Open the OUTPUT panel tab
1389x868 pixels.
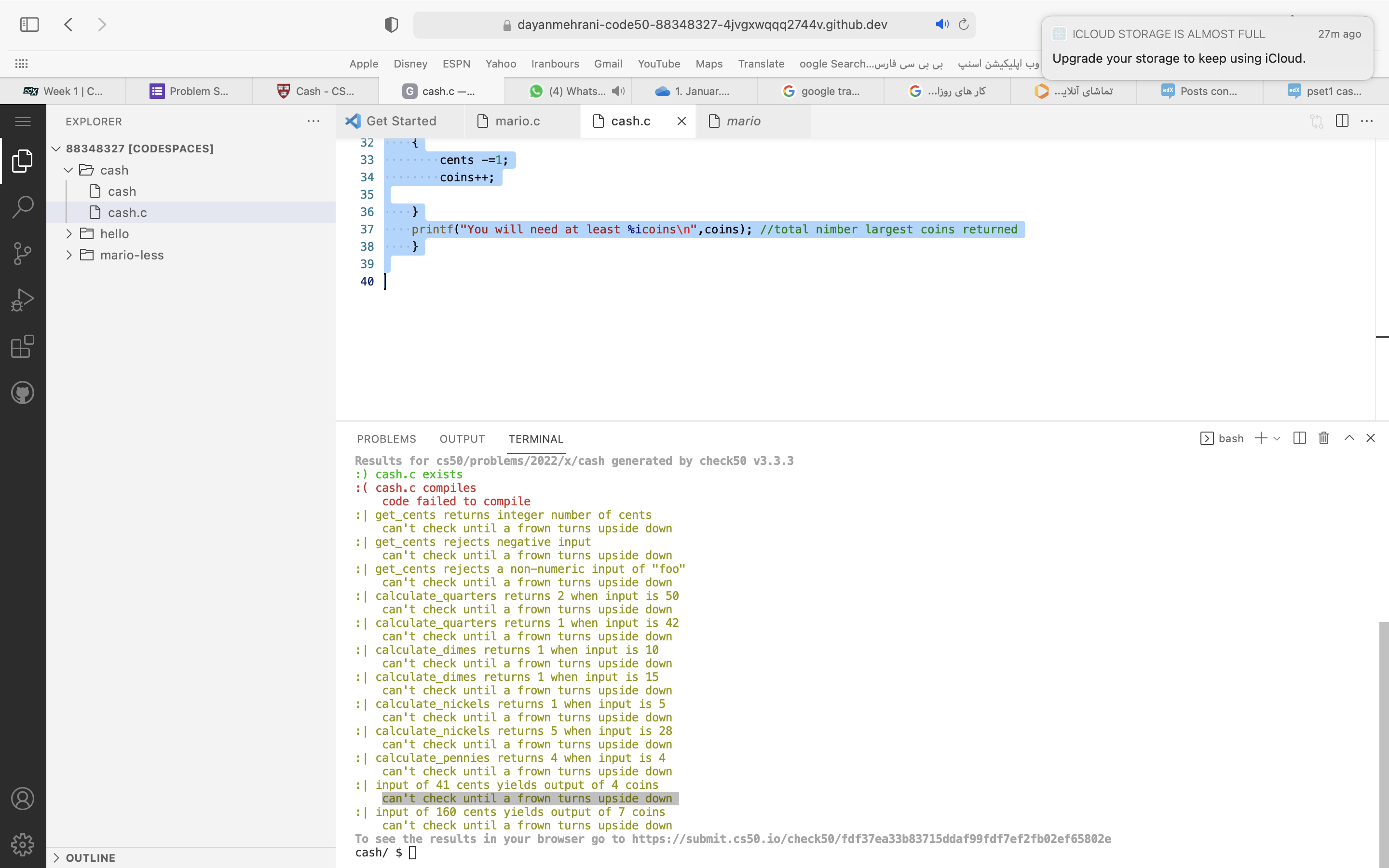click(462, 439)
